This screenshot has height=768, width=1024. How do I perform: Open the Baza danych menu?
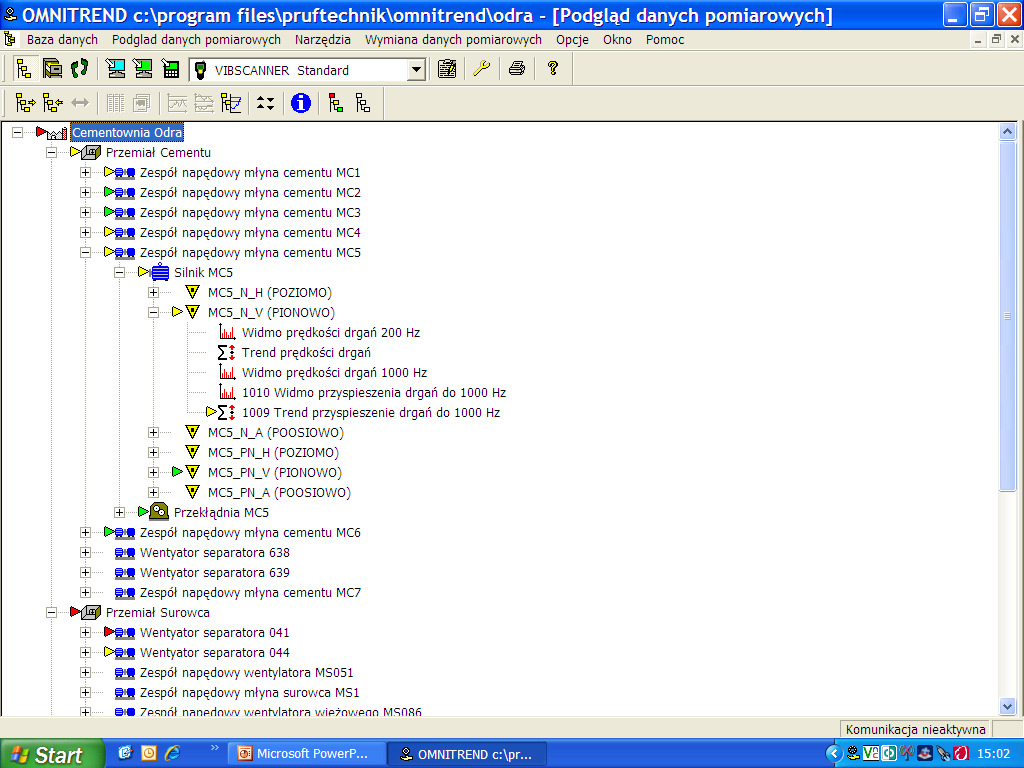[62, 40]
